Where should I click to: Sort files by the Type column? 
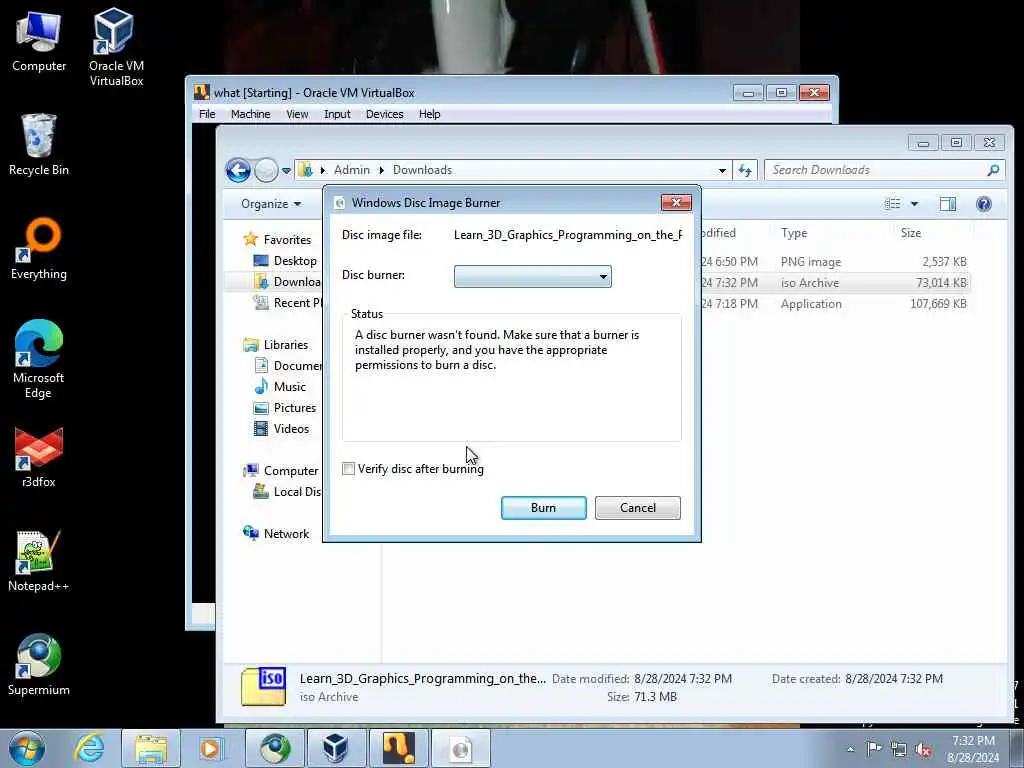point(794,233)
